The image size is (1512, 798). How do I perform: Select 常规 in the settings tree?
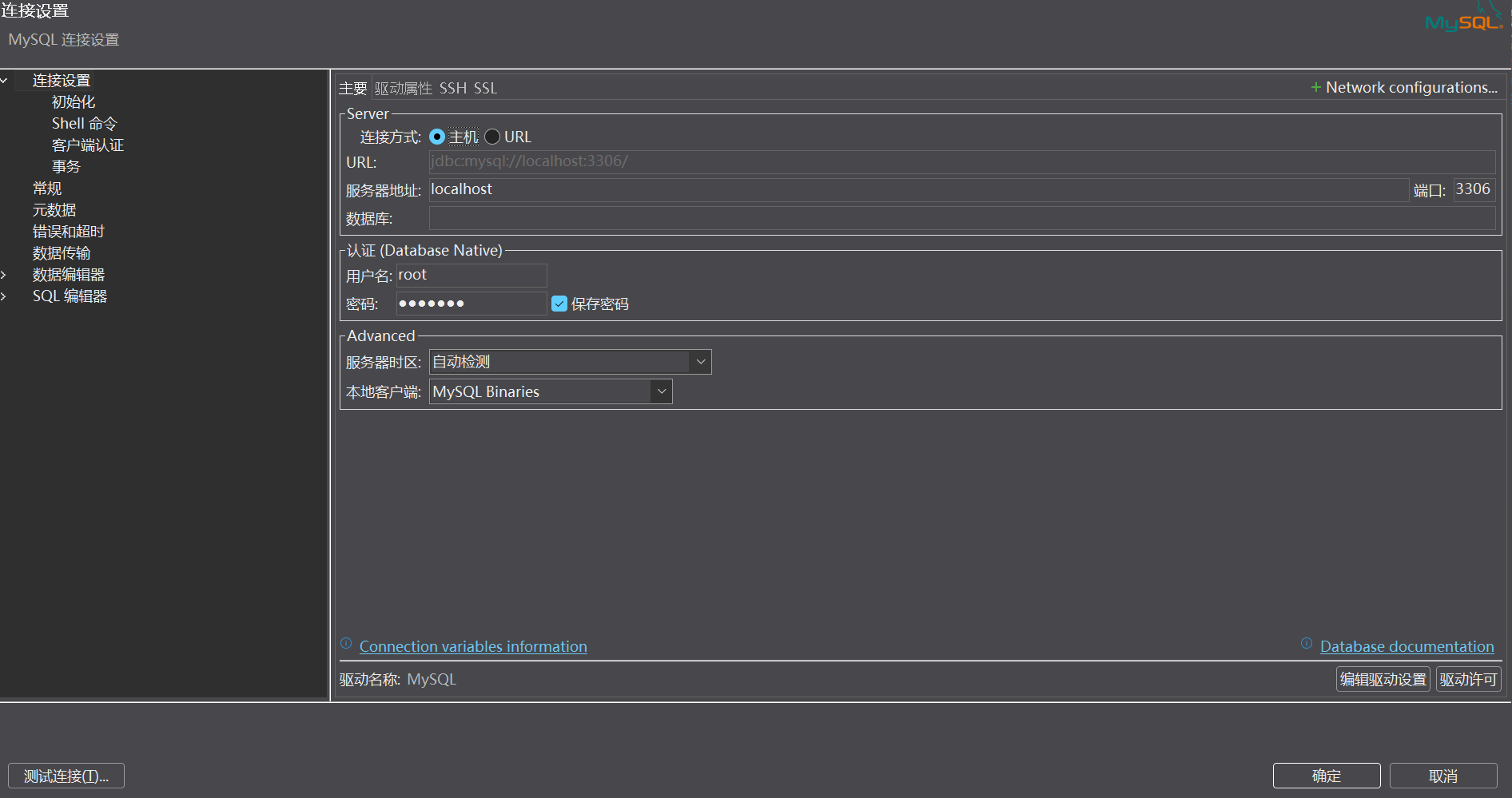47,189
